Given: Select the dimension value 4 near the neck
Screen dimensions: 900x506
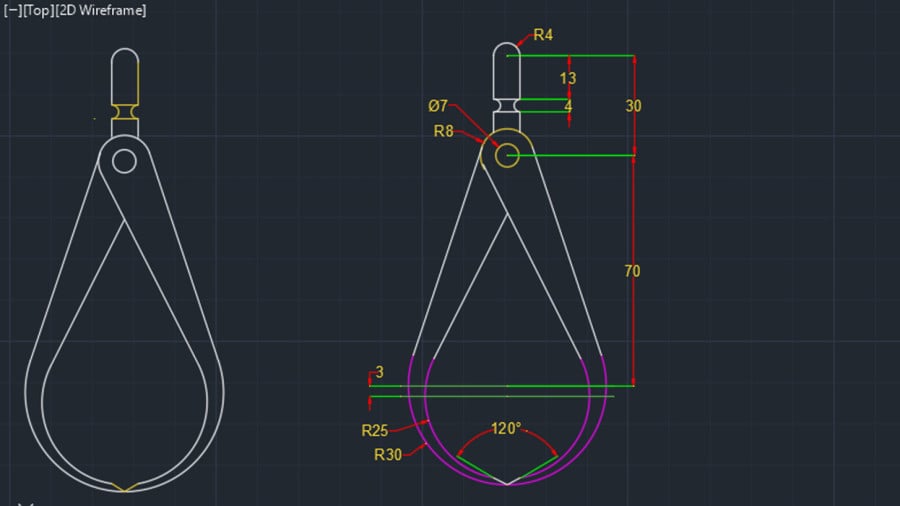Looking at the screenshot, I should tap(568, 106).
